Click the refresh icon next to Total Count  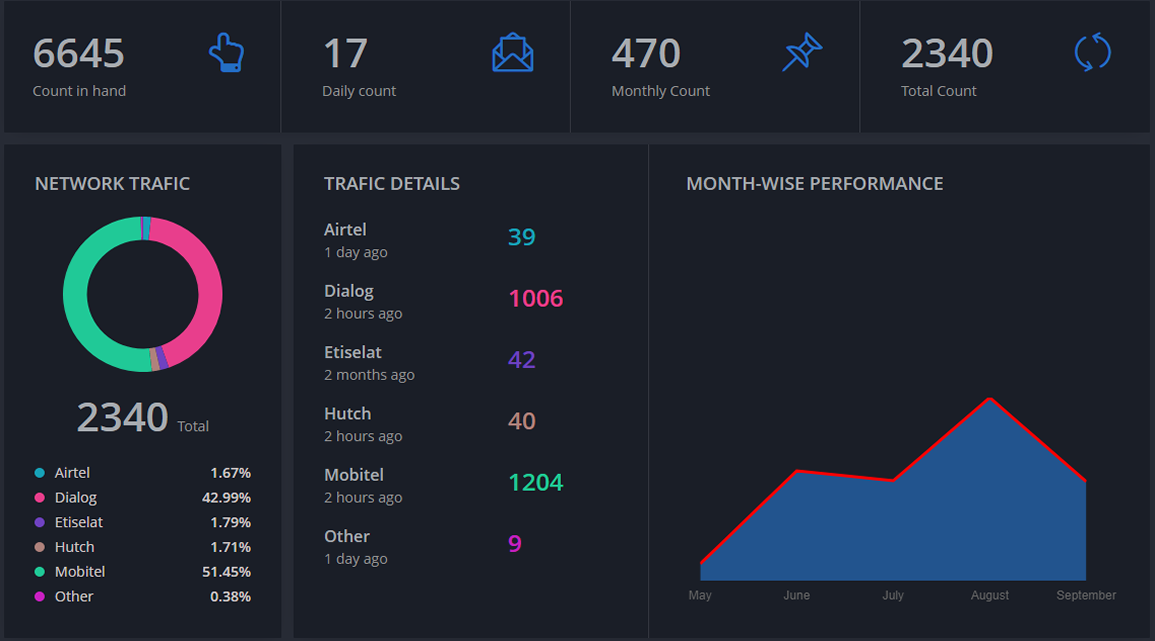[x=1093, y=52]
